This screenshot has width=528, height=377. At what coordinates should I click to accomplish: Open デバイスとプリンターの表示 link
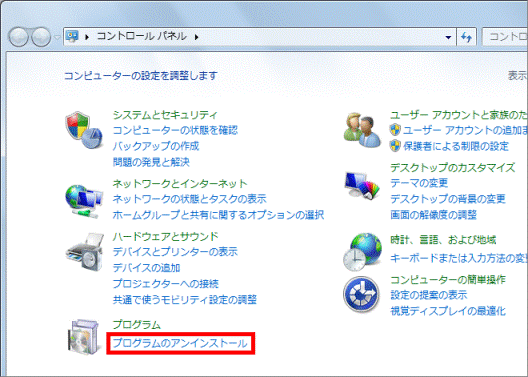click(175, 251)
